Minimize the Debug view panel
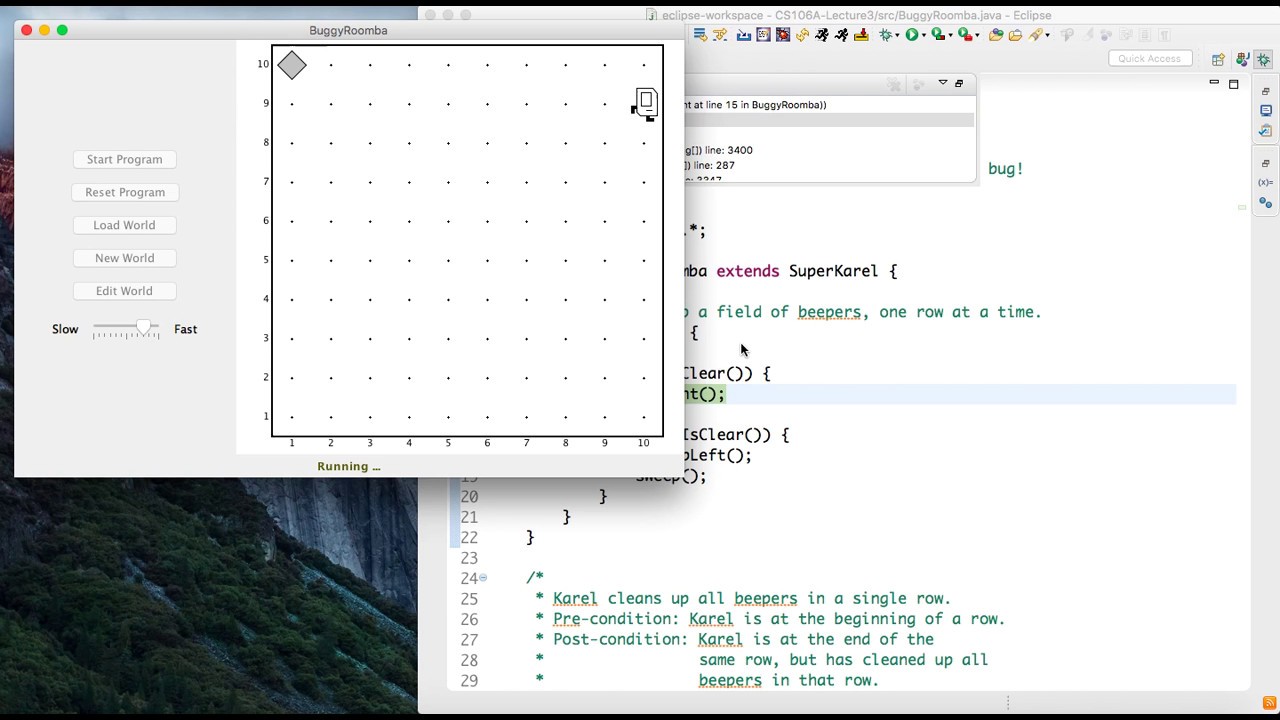The image size is (1280, 720). tap(959, 84)
